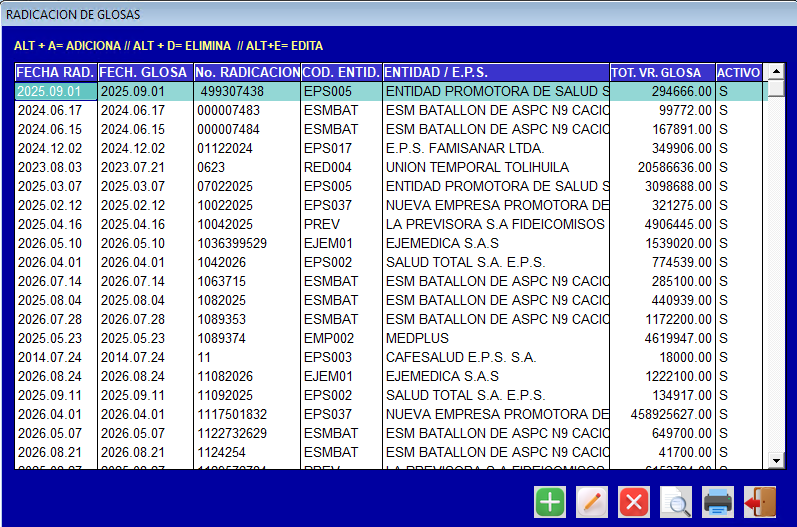
Task: Click LA PREVISORA S.A FIDEICOMISOS for radicacion 10042025
Action: (496, 224)
